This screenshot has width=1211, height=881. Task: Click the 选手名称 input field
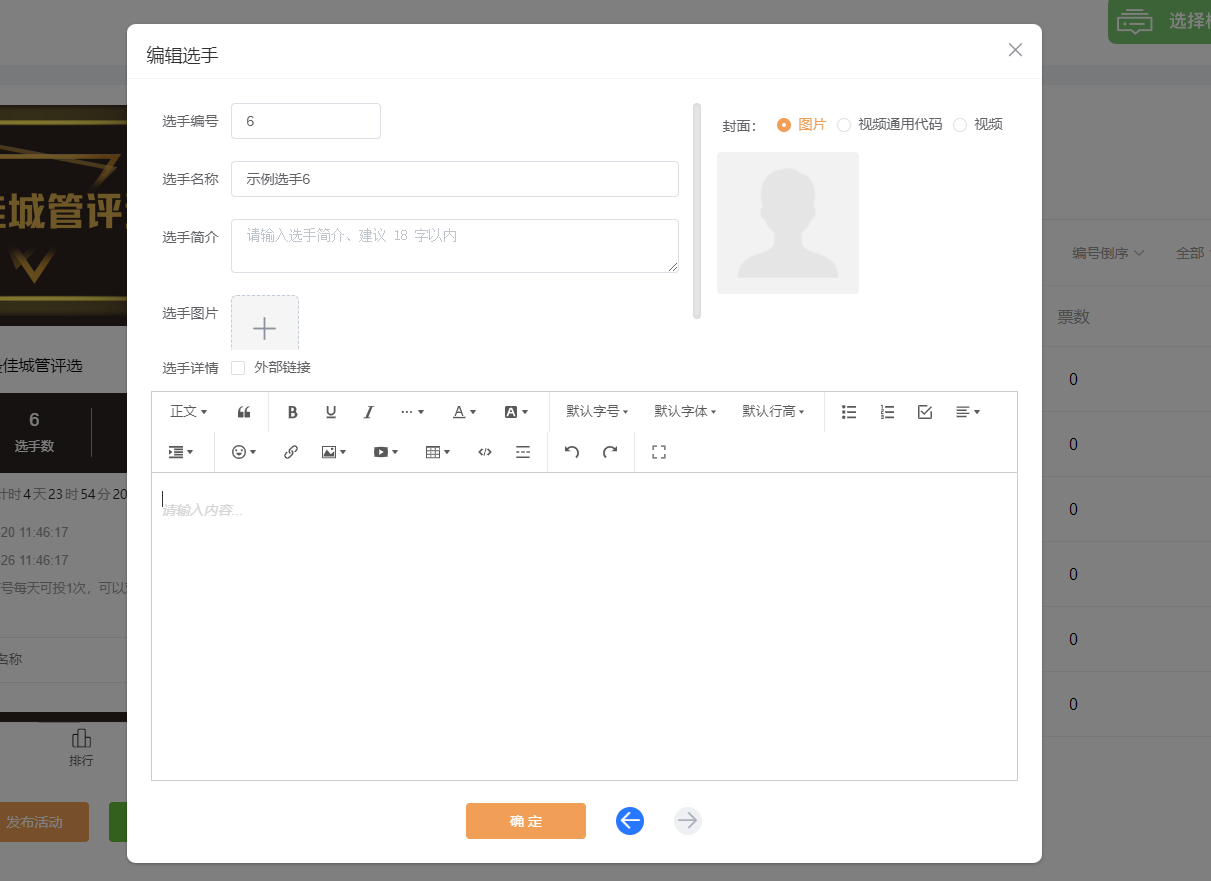(454, 179)
